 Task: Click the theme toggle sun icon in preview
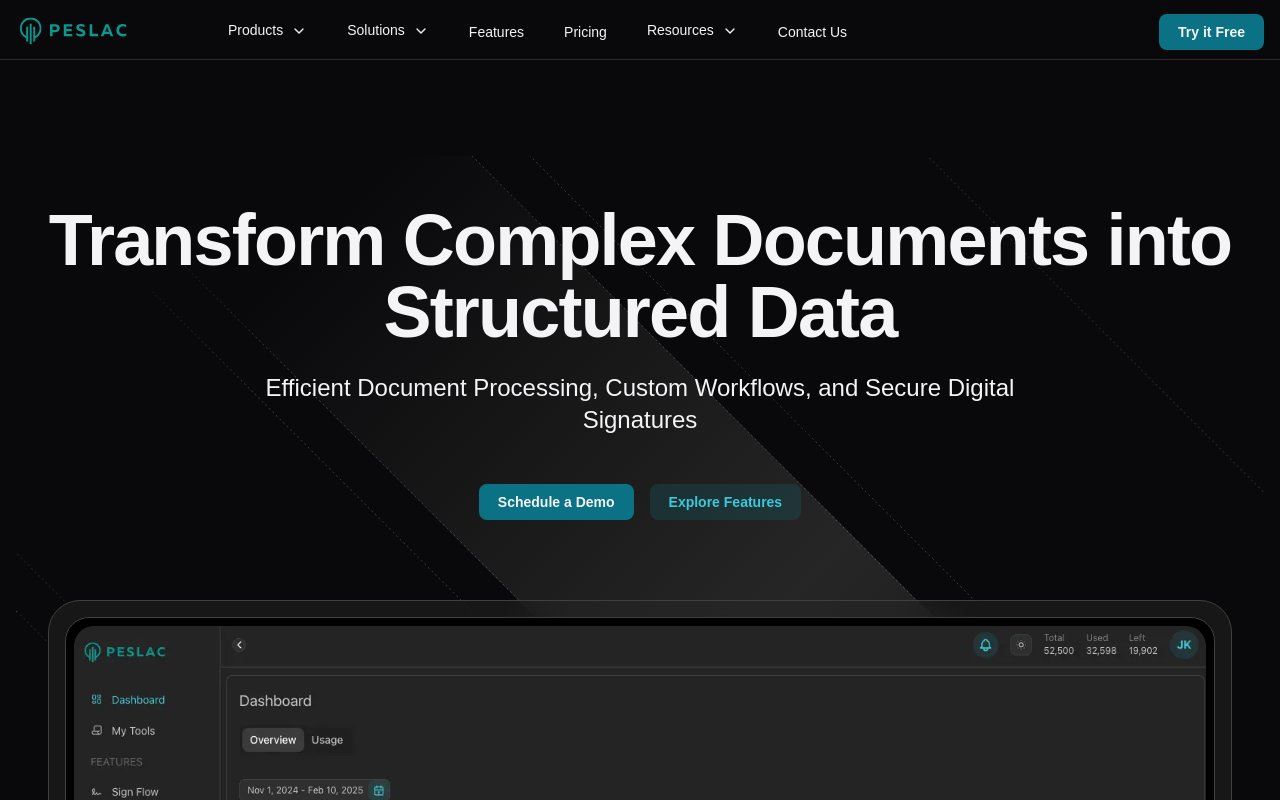tap(1021, 645)
